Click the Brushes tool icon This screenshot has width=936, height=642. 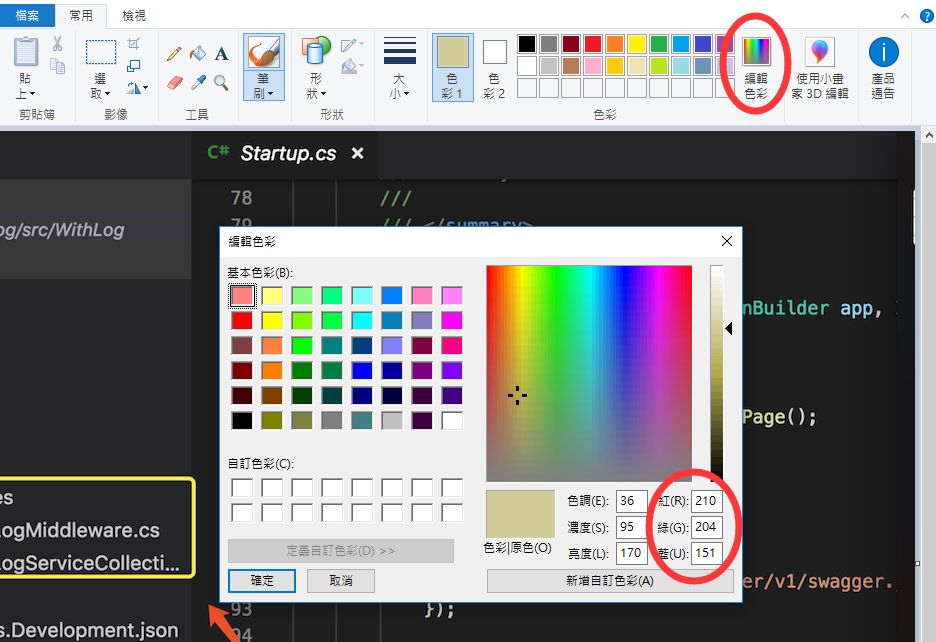point(263,53)
